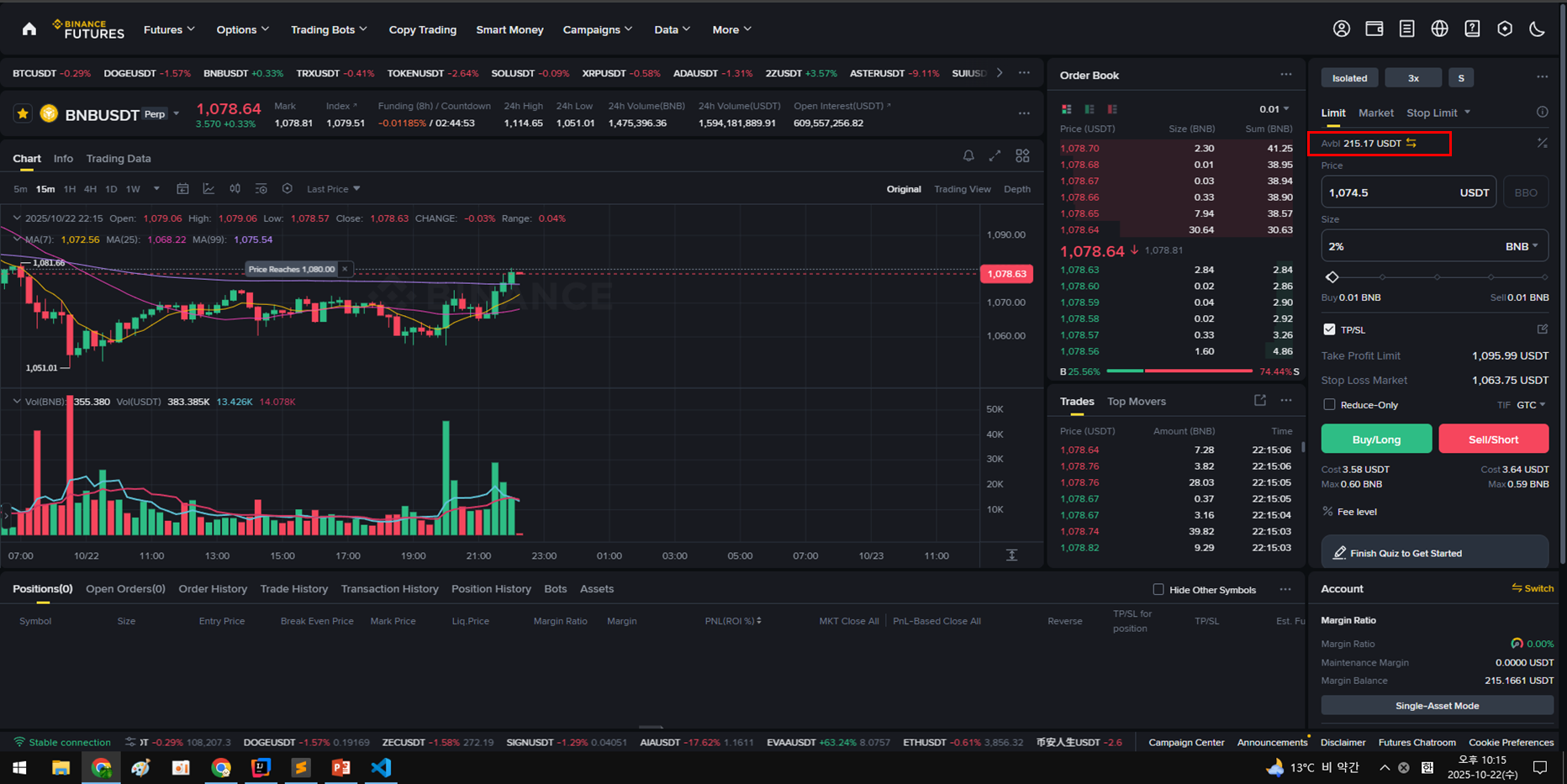Show sell-only order book view
The height and width of the screenshot is (784, 1567).
click(1112, 109)
